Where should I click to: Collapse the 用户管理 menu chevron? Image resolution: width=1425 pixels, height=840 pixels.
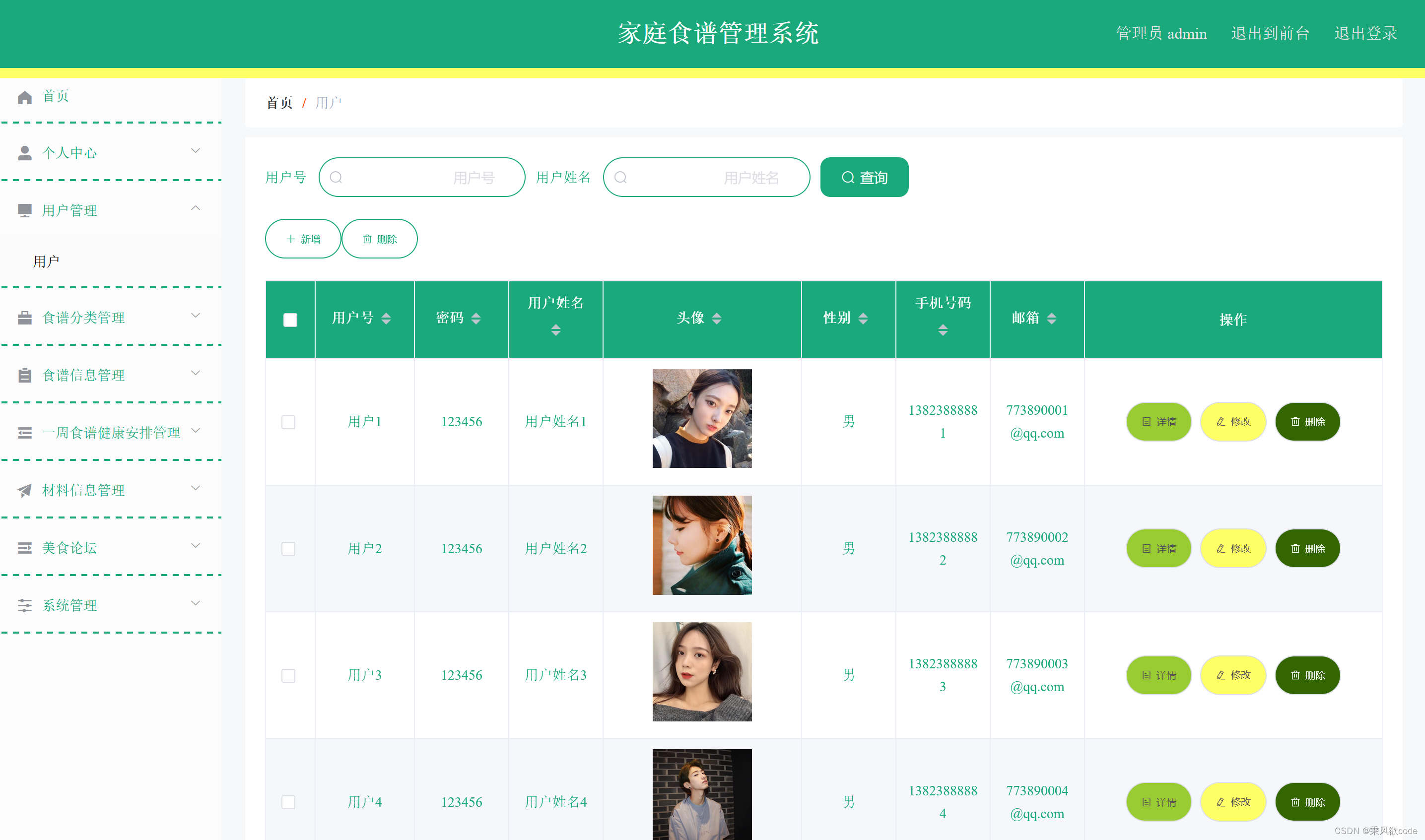pyautogui.click(x=196, y=208)
